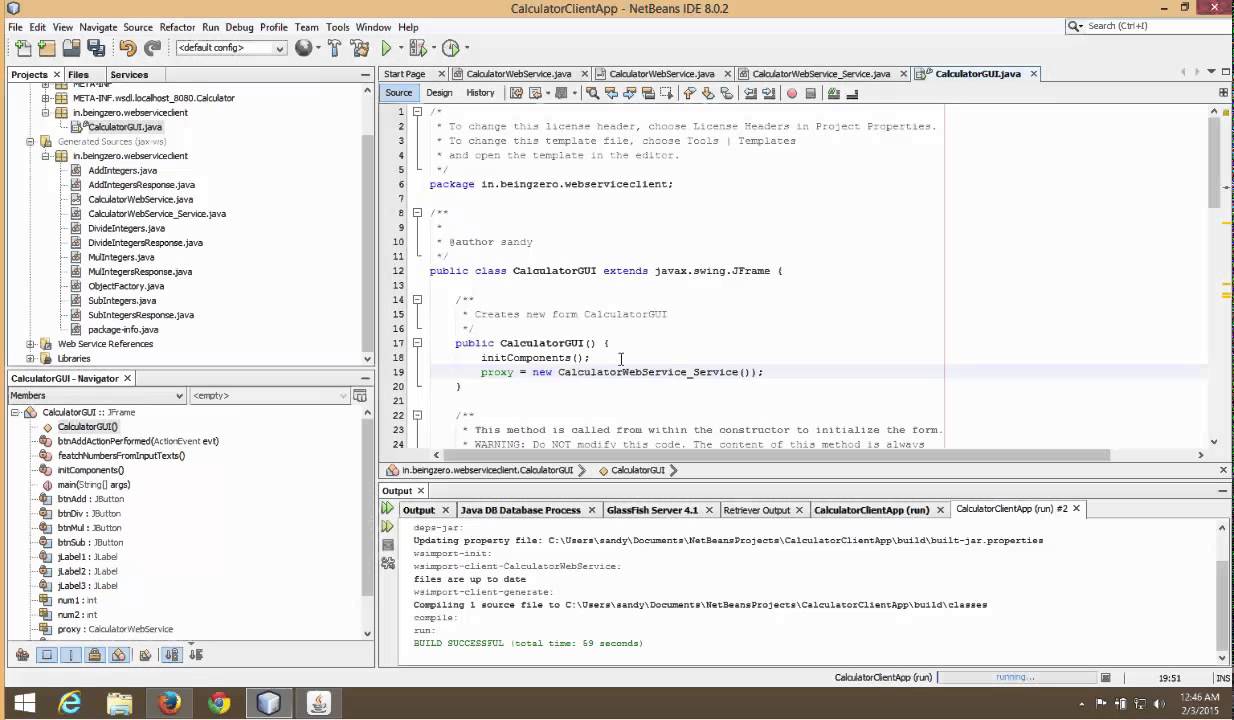
Task: Toggle Show Inherited Members in Navigator
Action: coord(22,655)
